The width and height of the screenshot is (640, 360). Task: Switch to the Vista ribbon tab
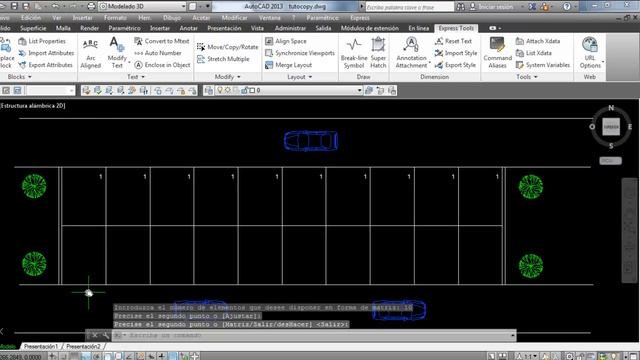[x=257, y=28]
